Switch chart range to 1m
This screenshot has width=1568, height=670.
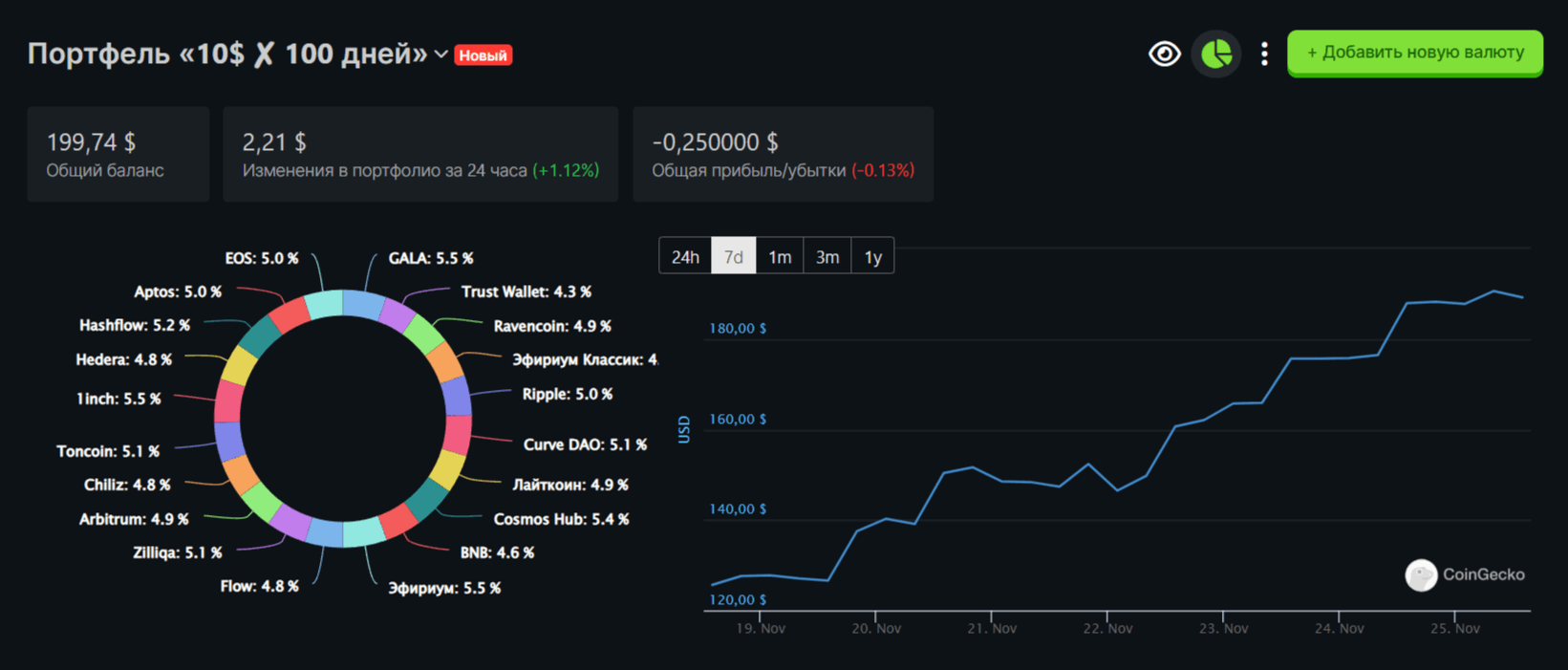(780, 256)
